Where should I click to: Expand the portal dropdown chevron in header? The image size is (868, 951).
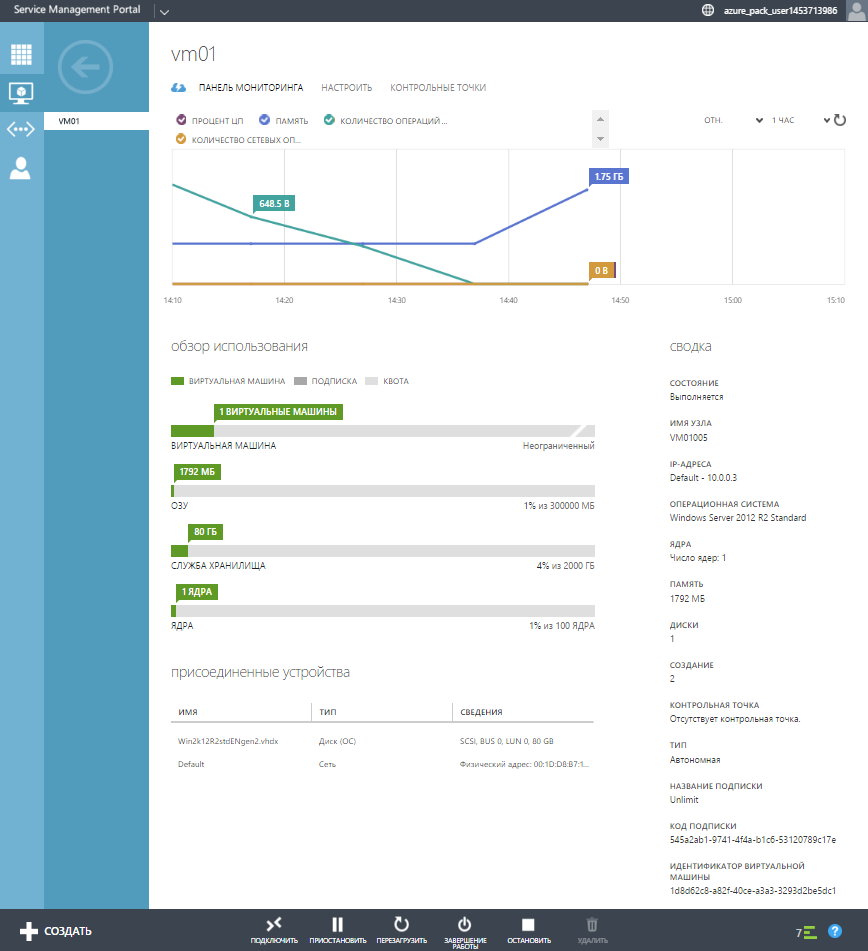point(164,11)
